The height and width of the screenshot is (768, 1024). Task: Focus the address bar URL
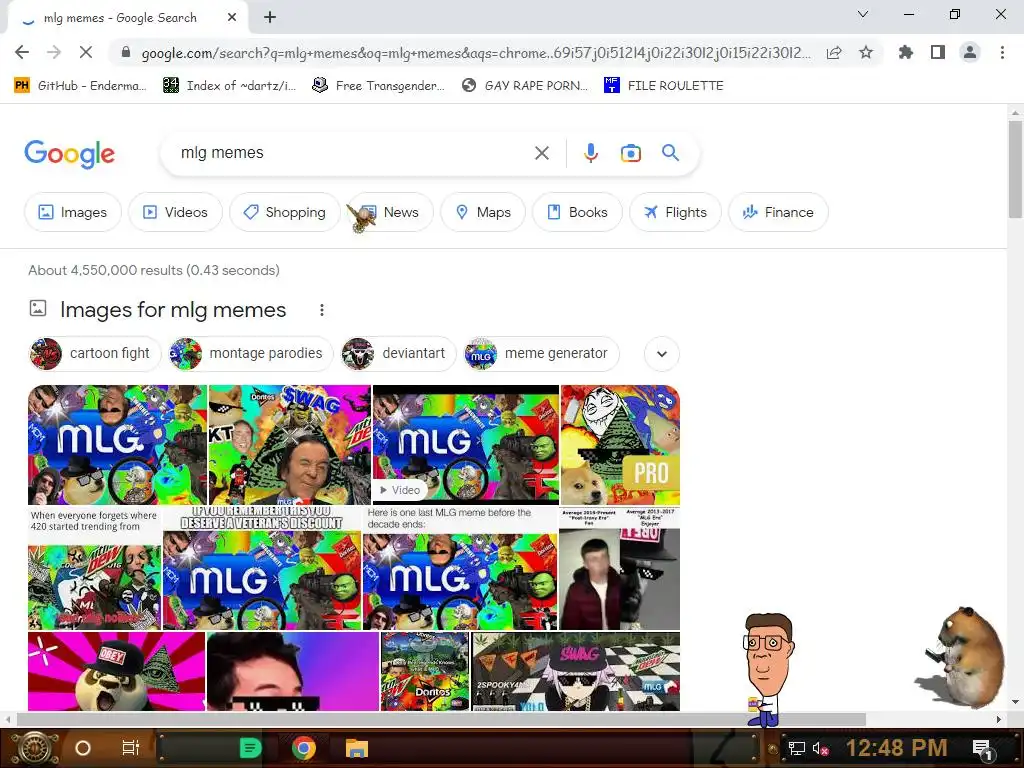[476, 53]
